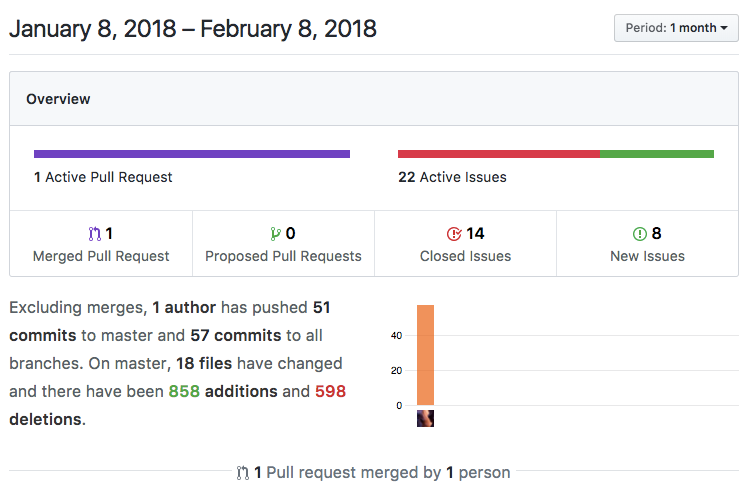Click the red closed issues icon

(454, 234)
